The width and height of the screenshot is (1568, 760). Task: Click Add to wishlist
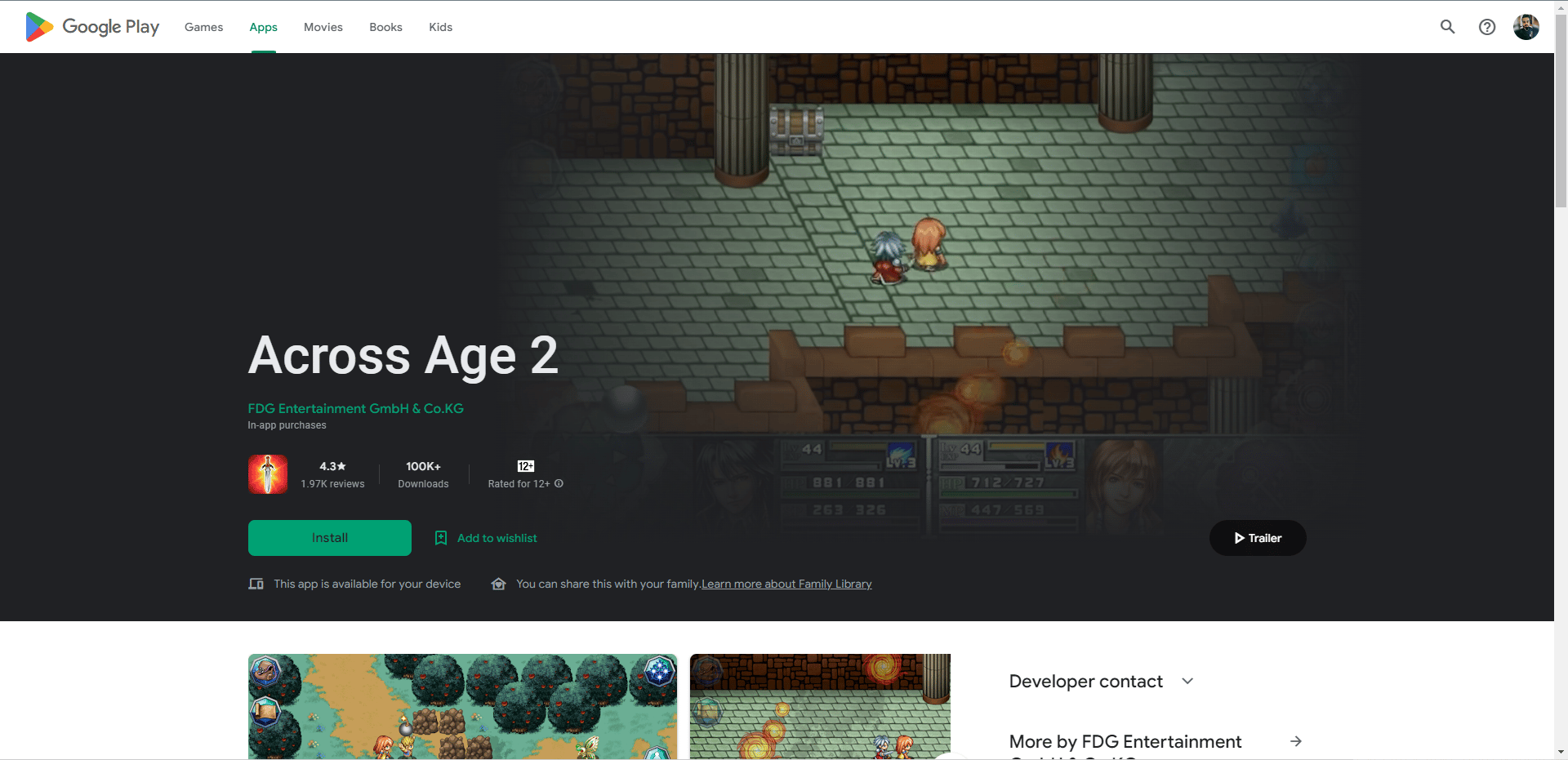point(497,538)
